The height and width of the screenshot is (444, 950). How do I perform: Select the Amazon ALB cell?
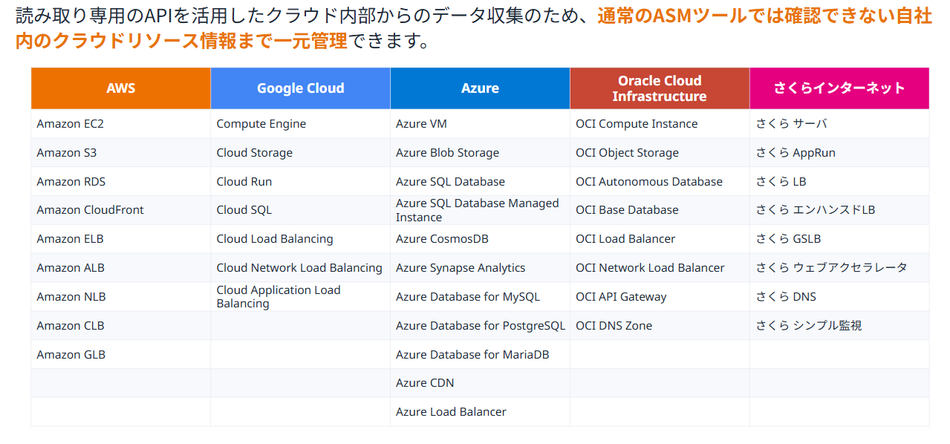click(x=121, y=268)
